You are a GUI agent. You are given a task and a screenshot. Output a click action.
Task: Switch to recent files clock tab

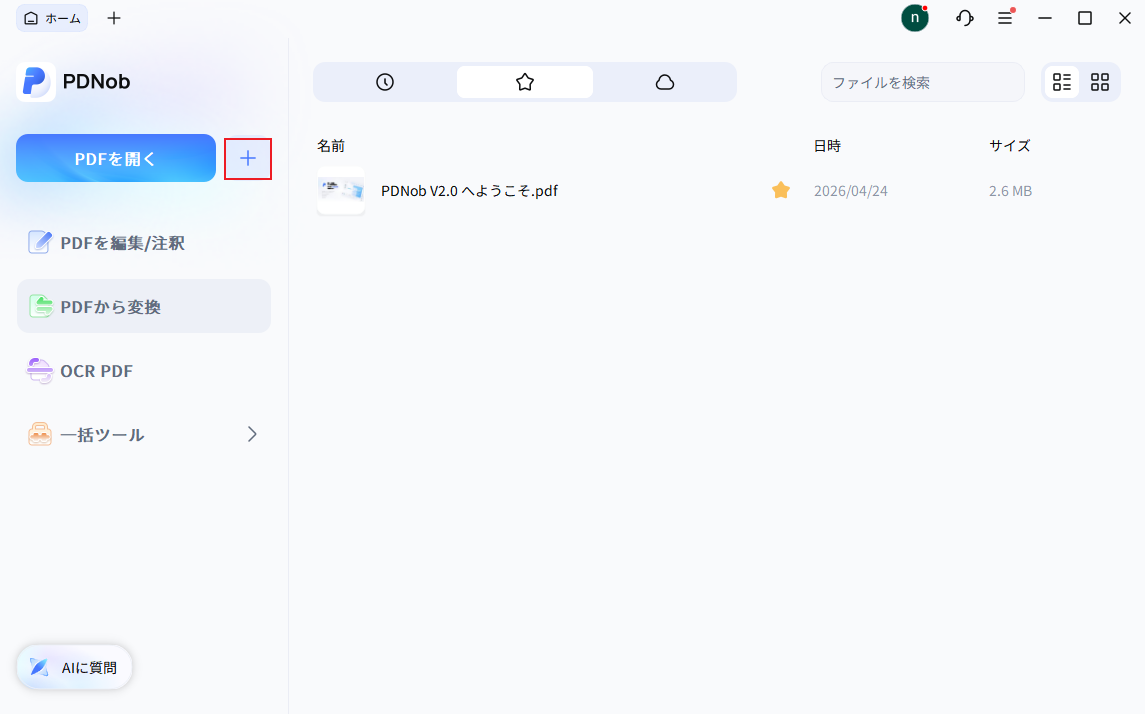coord(385,82)
